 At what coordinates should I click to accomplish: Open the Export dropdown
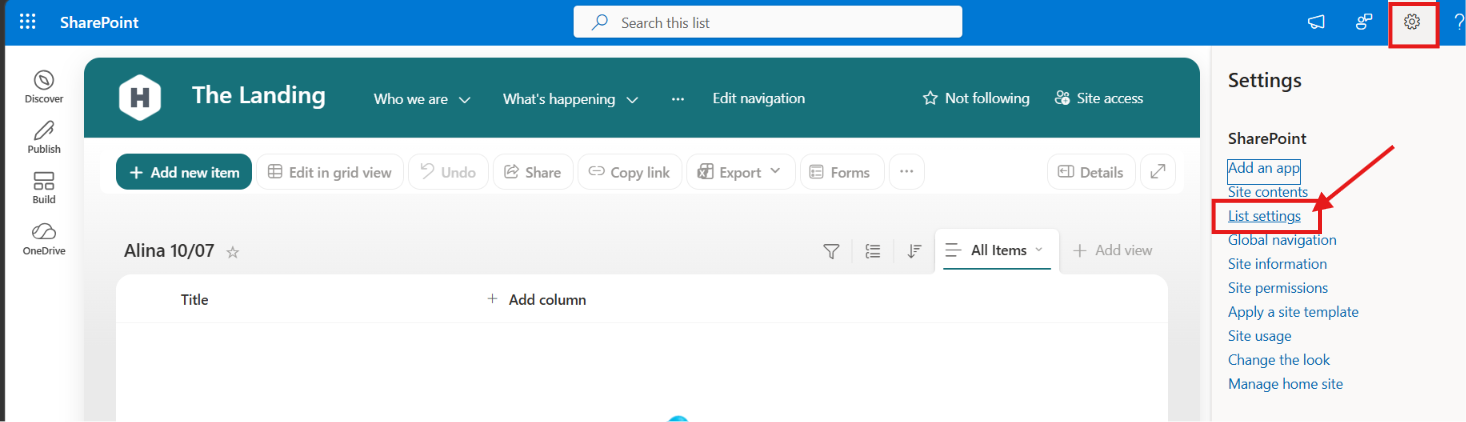coord(741,172)
